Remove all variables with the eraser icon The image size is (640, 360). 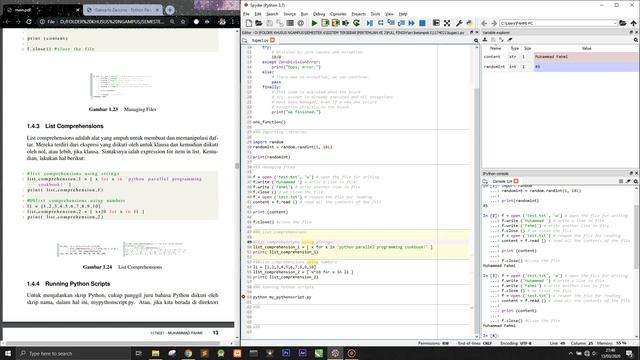coord(509,40)
